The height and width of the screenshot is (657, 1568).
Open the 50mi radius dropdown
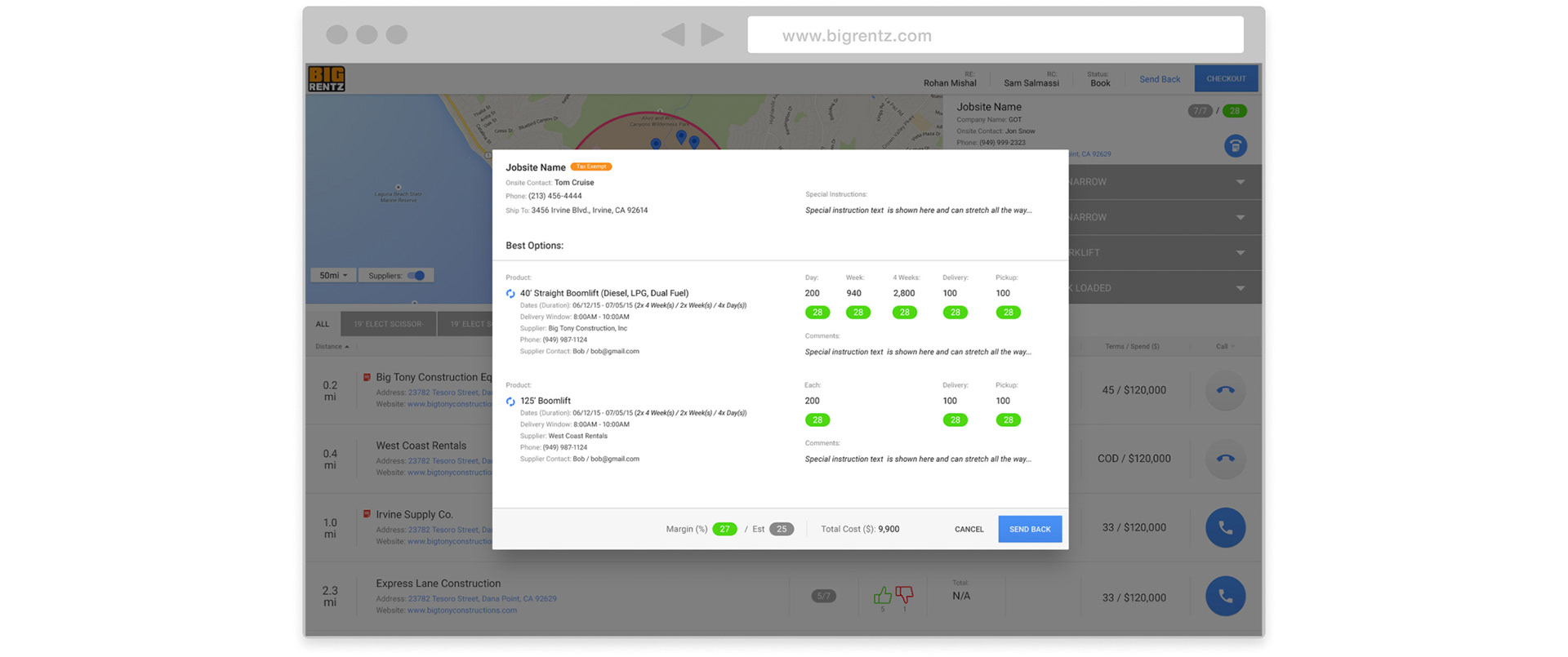pos(333,275)
